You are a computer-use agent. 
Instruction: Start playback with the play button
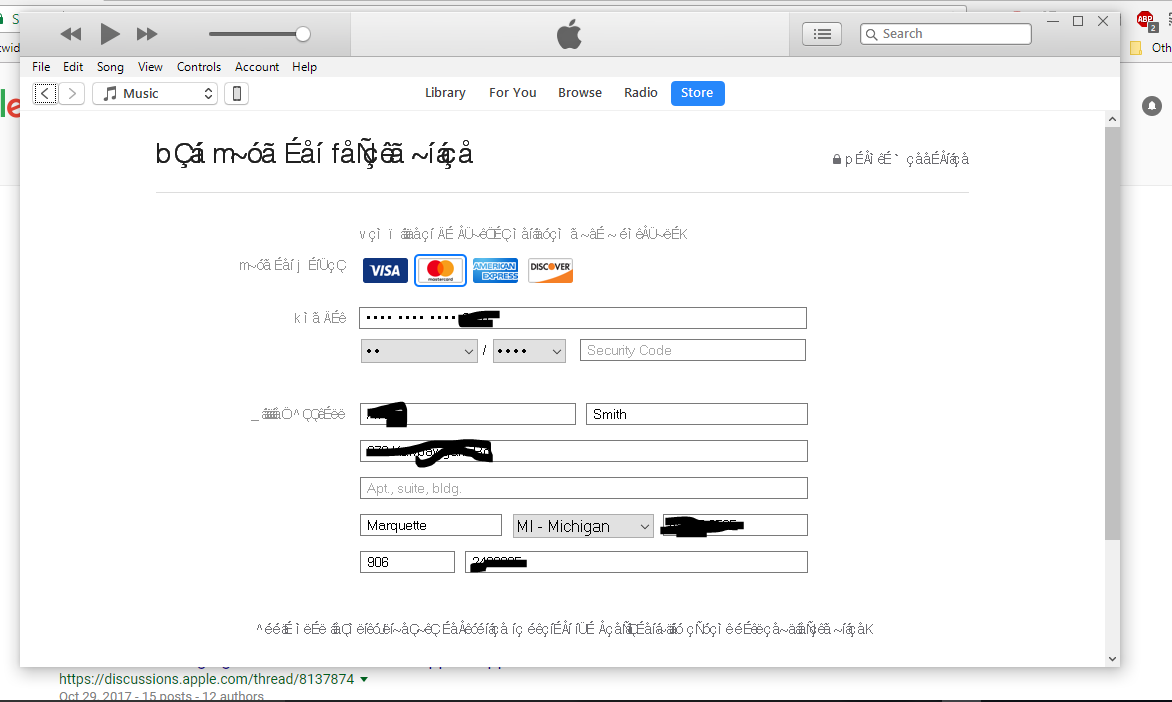[110, 34]
